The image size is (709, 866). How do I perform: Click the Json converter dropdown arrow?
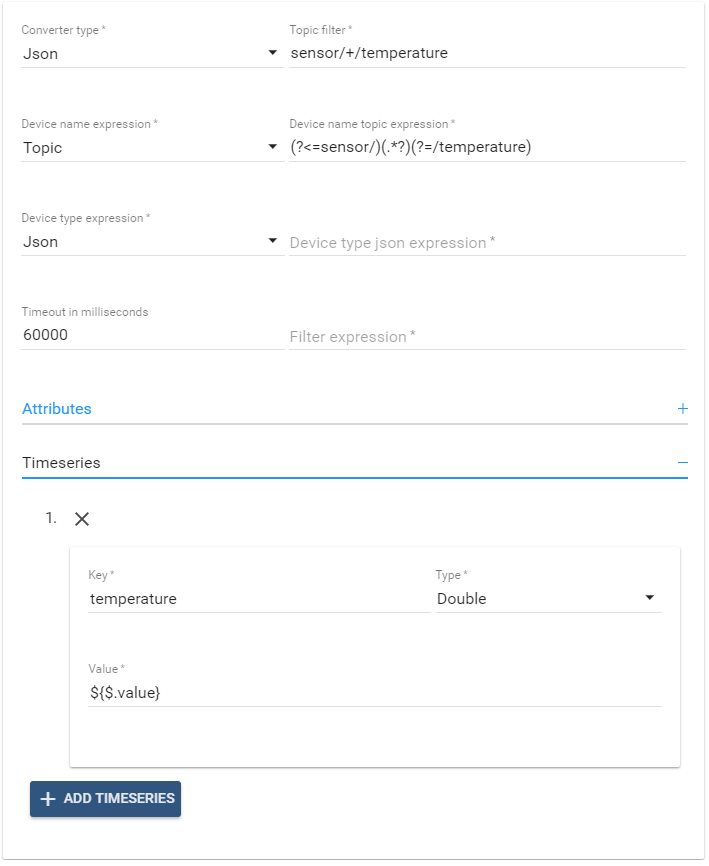(x=273, y=53)
